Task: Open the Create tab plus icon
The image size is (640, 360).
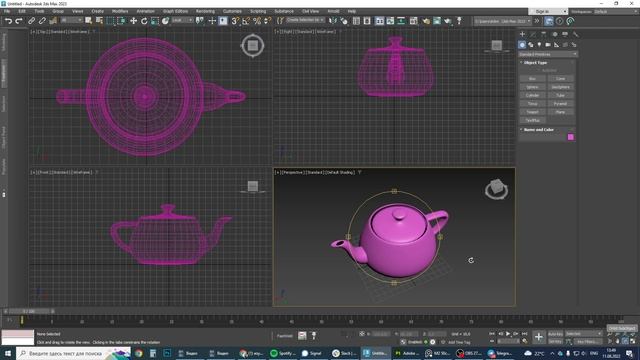Action: [x=522, y=34]
